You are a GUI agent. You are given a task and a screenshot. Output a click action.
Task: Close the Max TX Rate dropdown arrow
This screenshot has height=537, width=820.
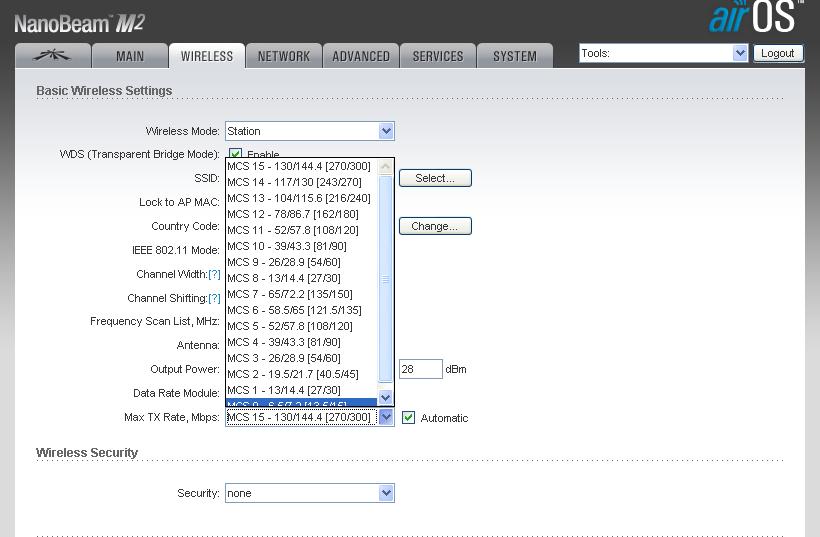(386, 417)
